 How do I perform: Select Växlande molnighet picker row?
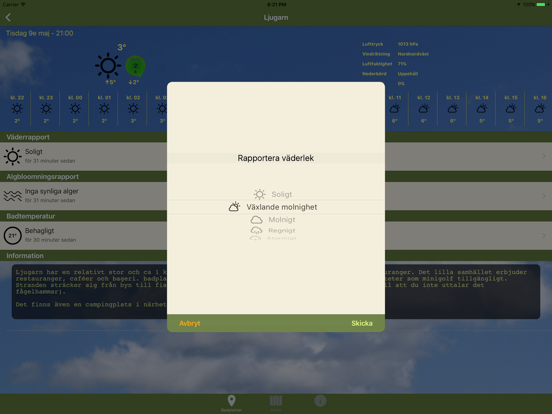(x=276, y=207)
